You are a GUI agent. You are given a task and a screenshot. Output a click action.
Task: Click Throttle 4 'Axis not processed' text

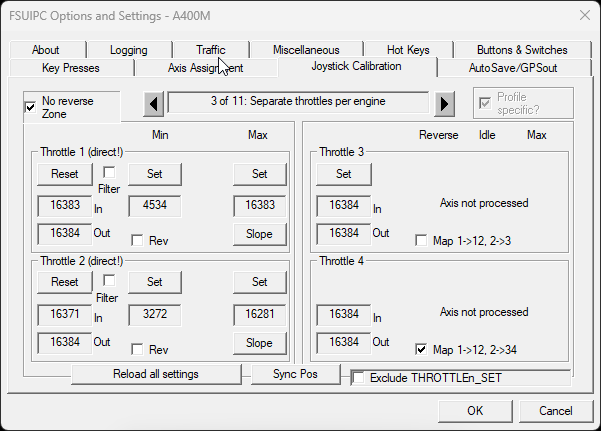tap(484, 312)
